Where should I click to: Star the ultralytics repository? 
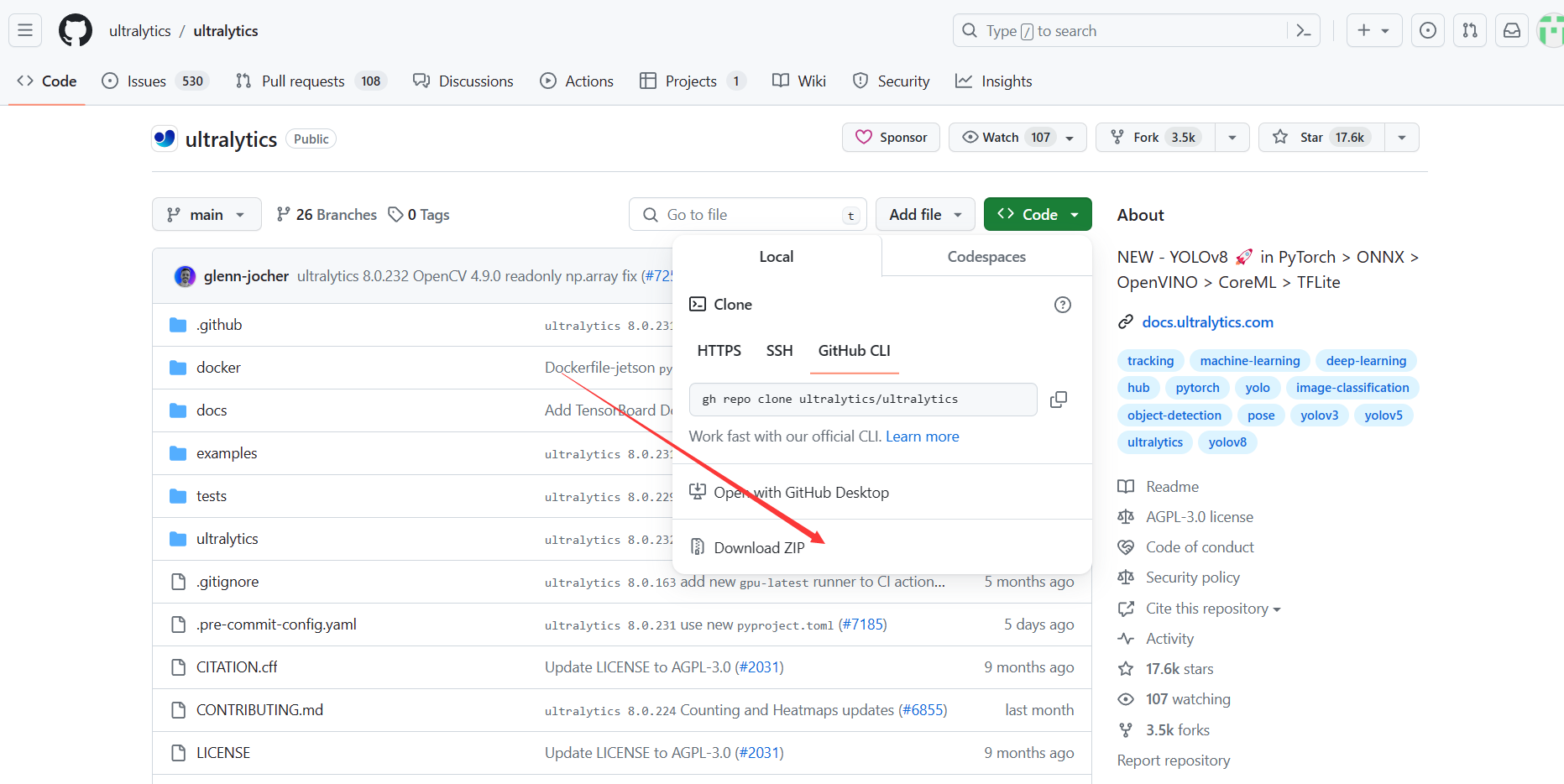1321,138
